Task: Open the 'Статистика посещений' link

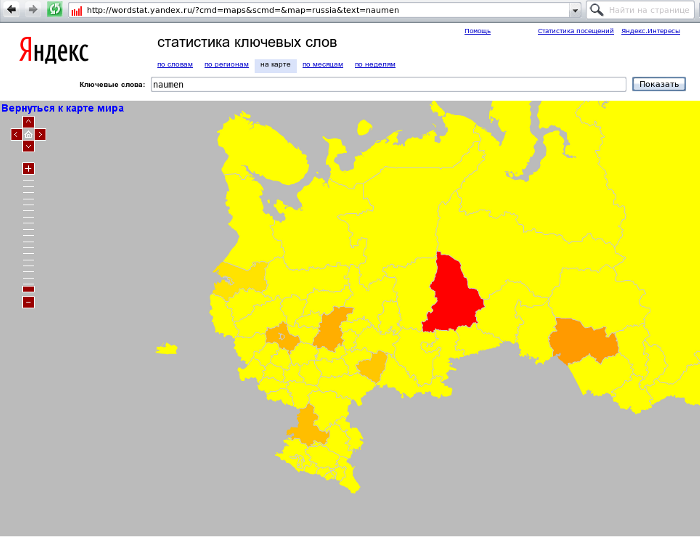Action: (575, 31)
